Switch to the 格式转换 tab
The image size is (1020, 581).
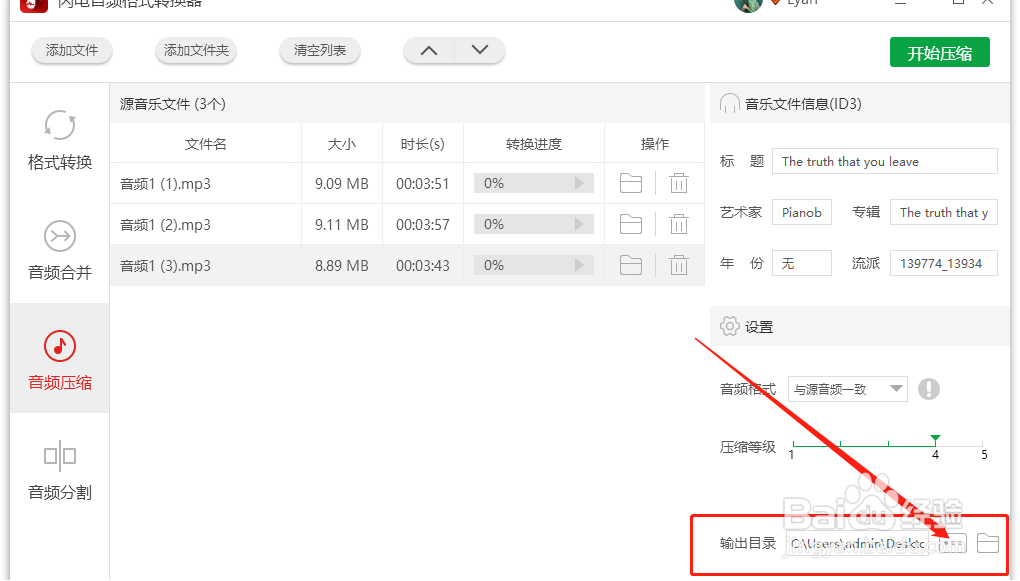click(x=59, y=140)
